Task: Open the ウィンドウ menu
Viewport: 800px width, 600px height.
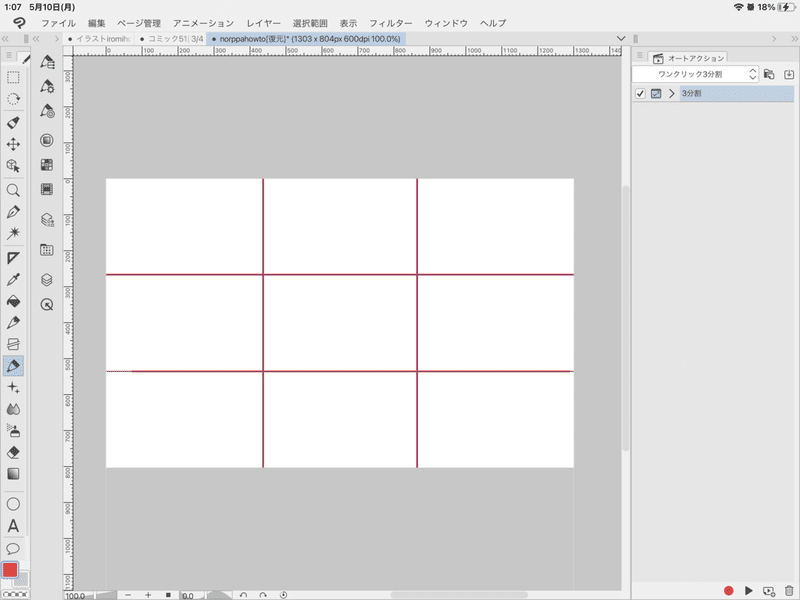Action: [446, 23]
